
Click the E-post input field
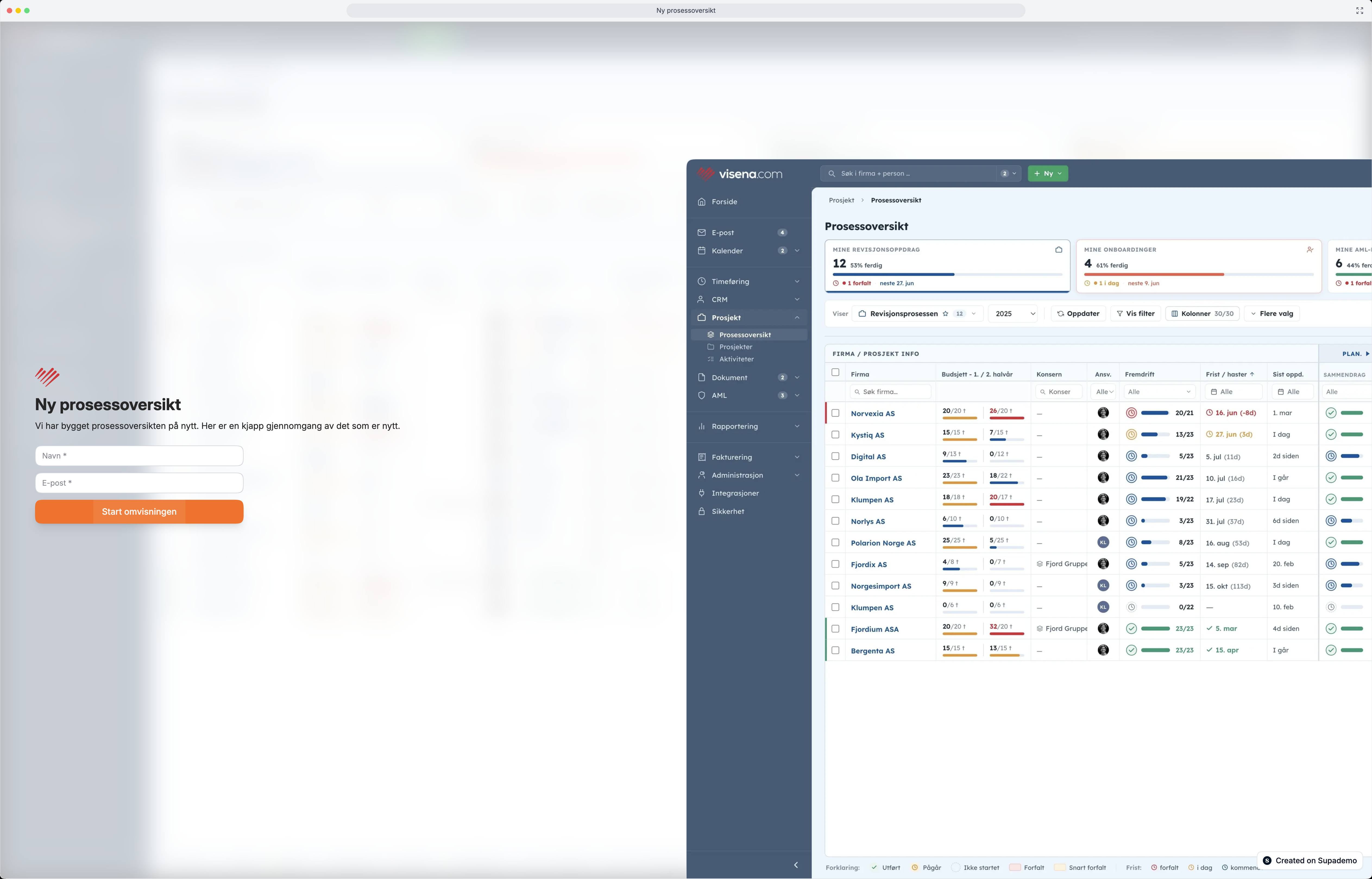point(139,483)
